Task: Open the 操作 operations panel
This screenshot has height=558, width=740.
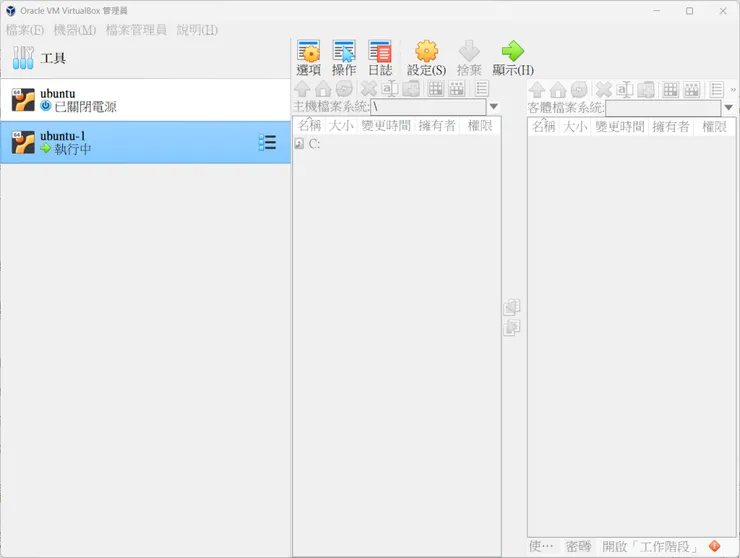Action: 344,58
